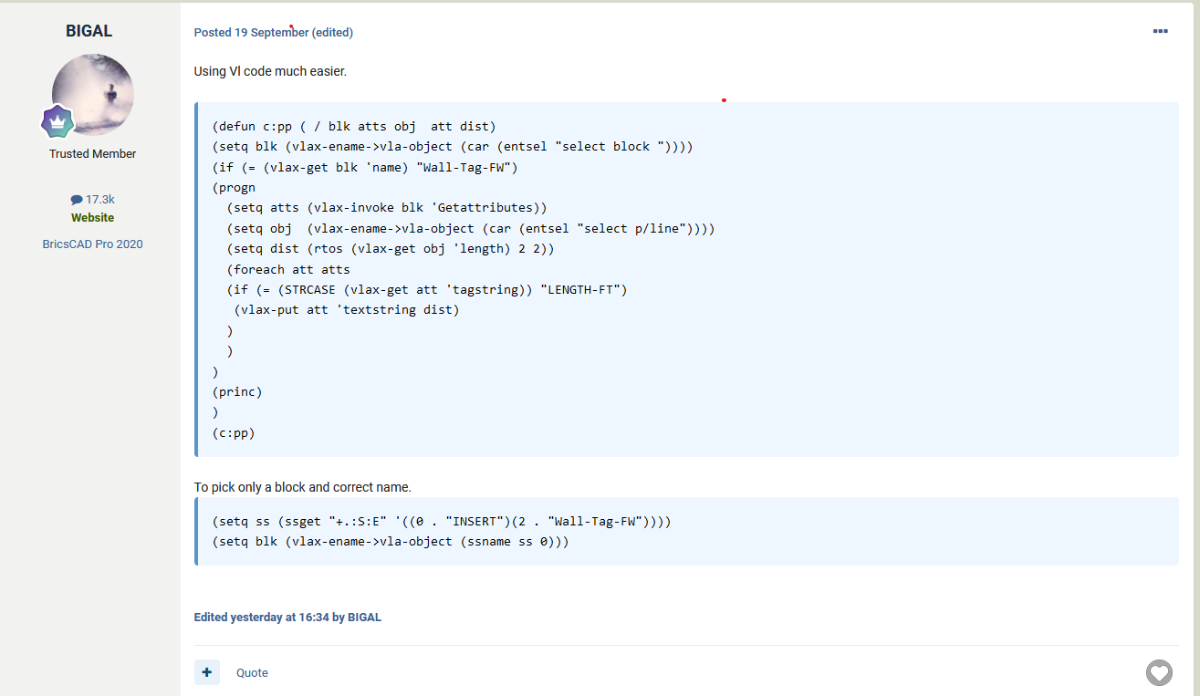
Task: Click 'To pick only a block' sentence
Action: coord(302,487)
